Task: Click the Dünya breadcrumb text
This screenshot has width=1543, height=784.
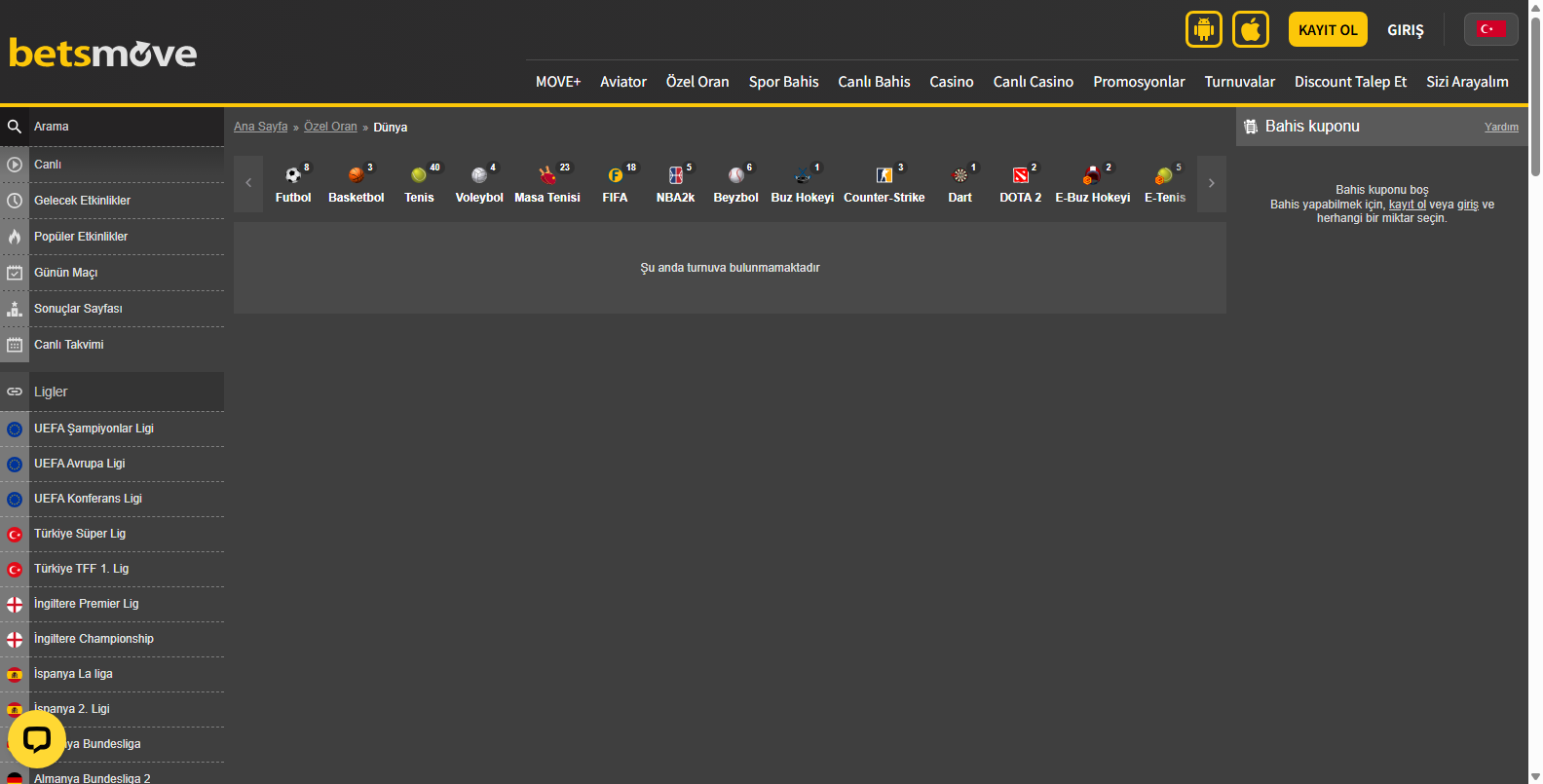Action: click(391, 128)
